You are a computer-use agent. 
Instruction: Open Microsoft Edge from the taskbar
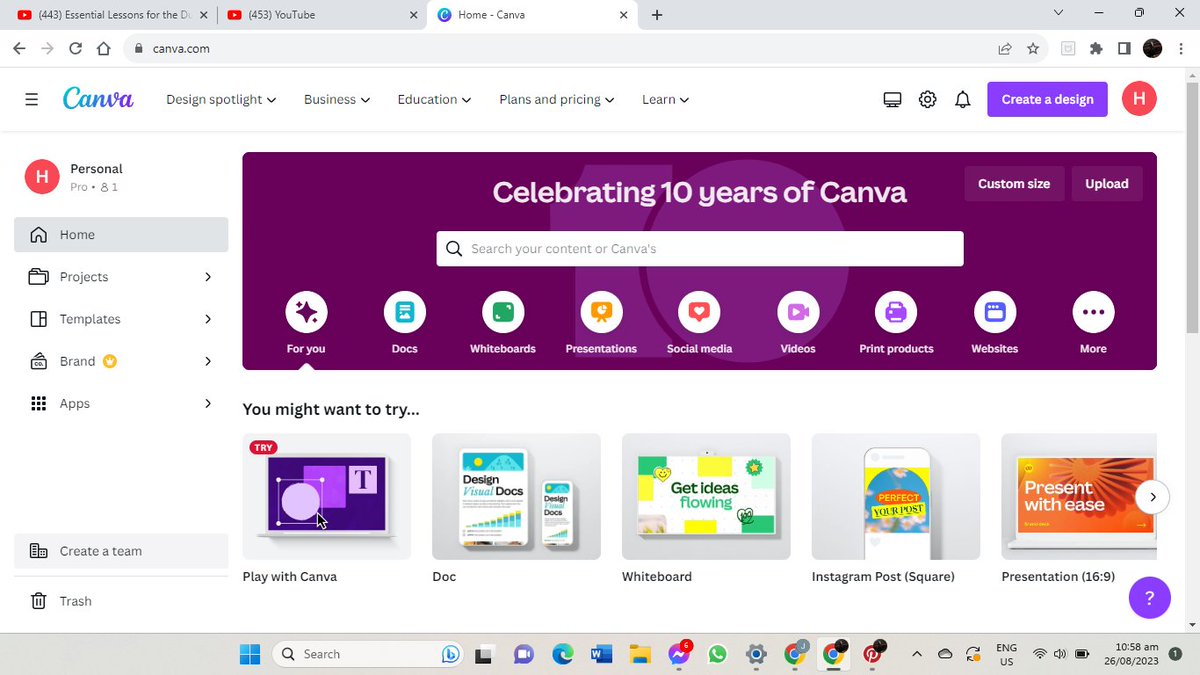click(x=563, y=654)
